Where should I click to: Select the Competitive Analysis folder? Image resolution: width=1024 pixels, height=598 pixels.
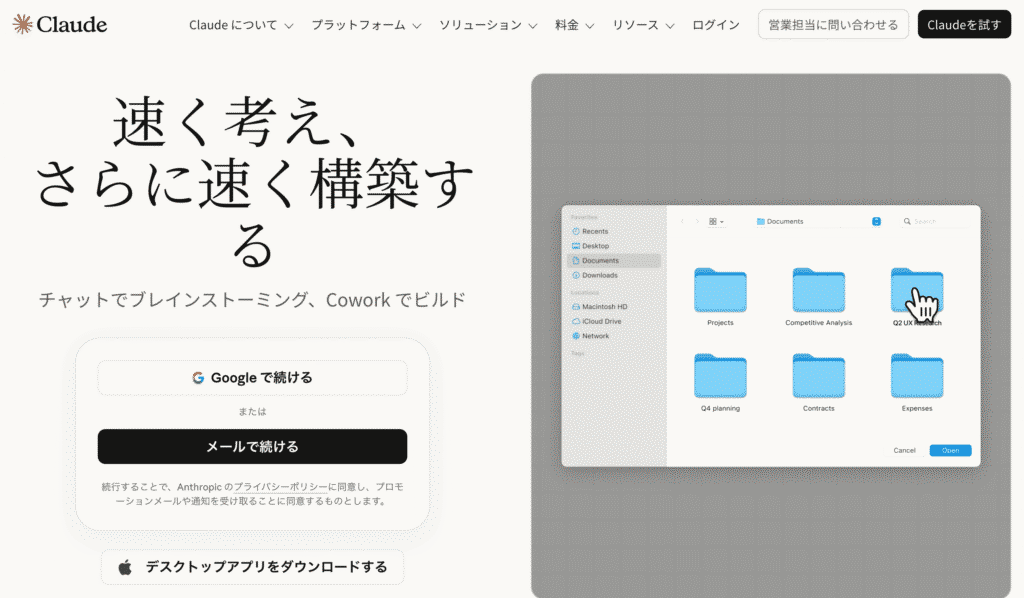pyautogui.click(x=818, y=291)
